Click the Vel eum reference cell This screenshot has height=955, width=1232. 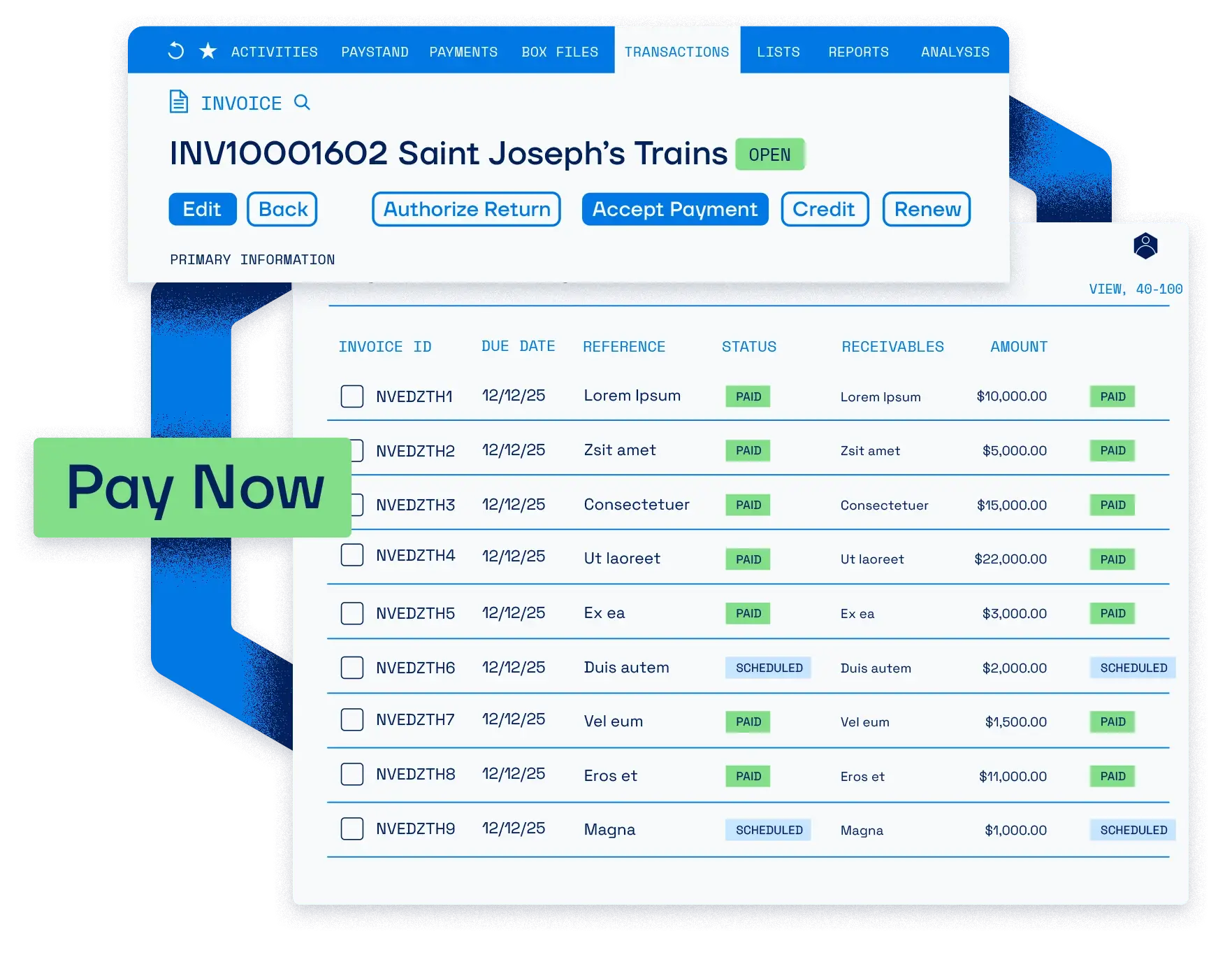(x=613, y=721)
